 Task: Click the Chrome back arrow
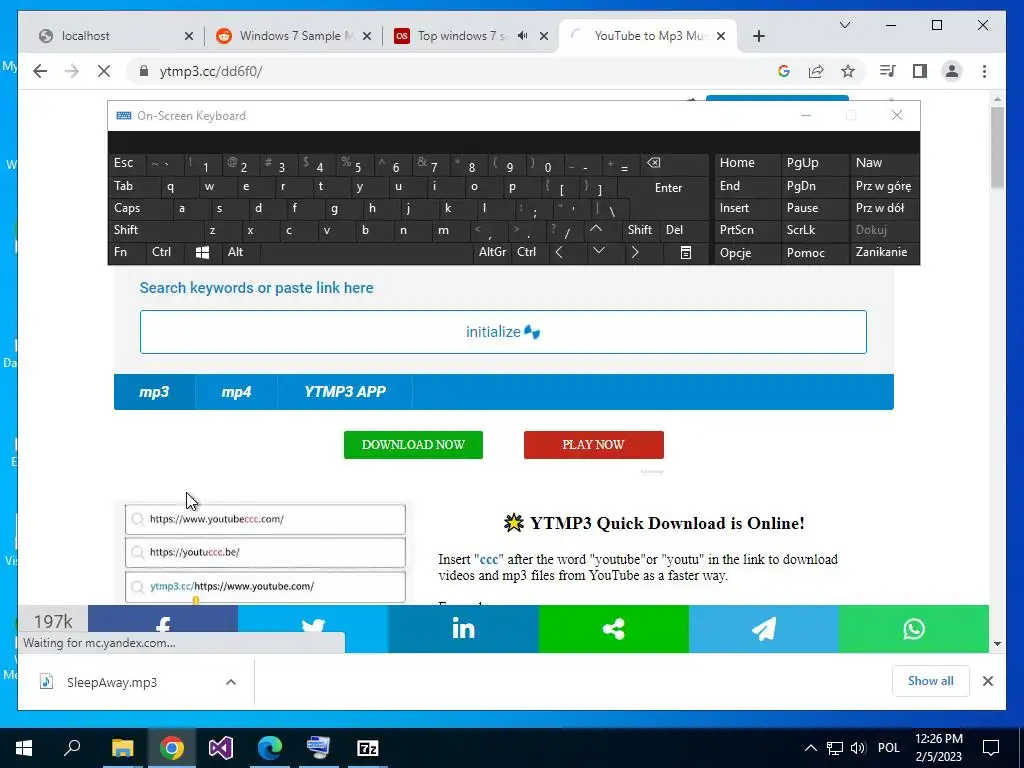pos(40,71)
